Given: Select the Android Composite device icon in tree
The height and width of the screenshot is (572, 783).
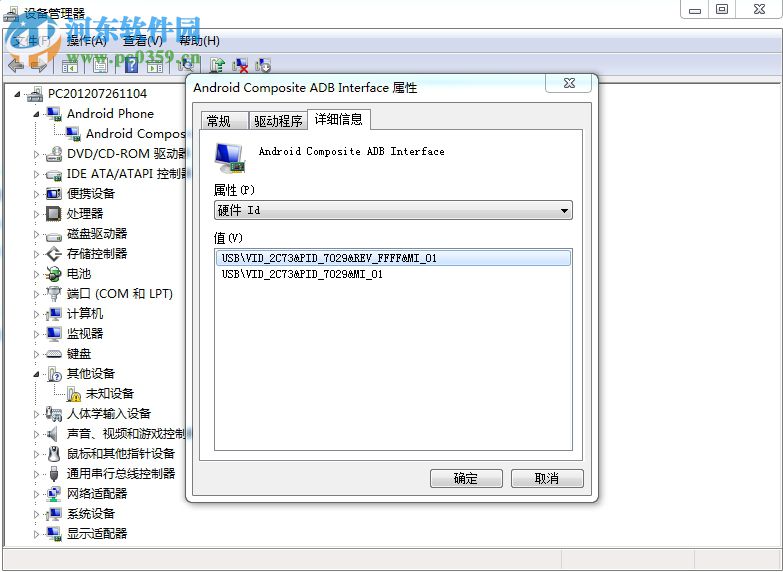Looking at the screenshot, I should pyautogui.click(x=73, y=133).
